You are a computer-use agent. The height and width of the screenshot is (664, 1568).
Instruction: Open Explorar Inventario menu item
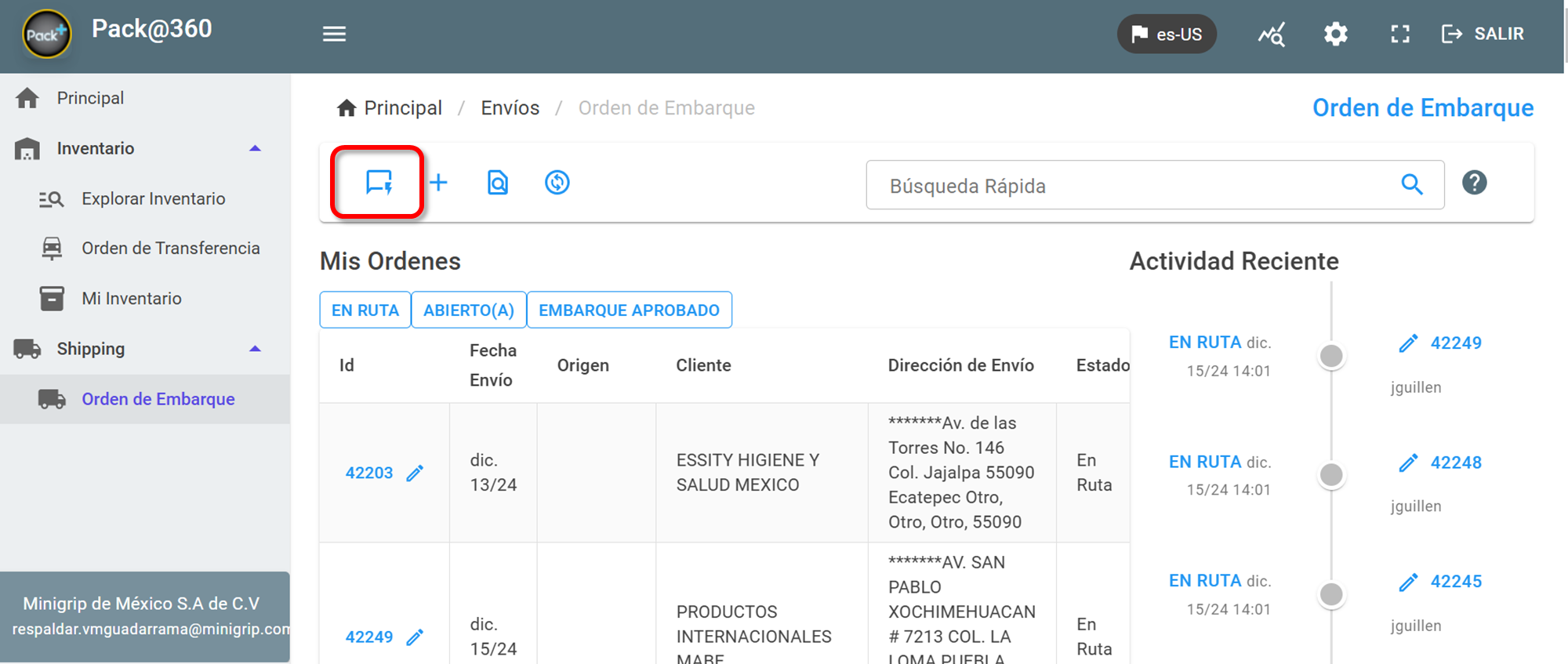153,198
